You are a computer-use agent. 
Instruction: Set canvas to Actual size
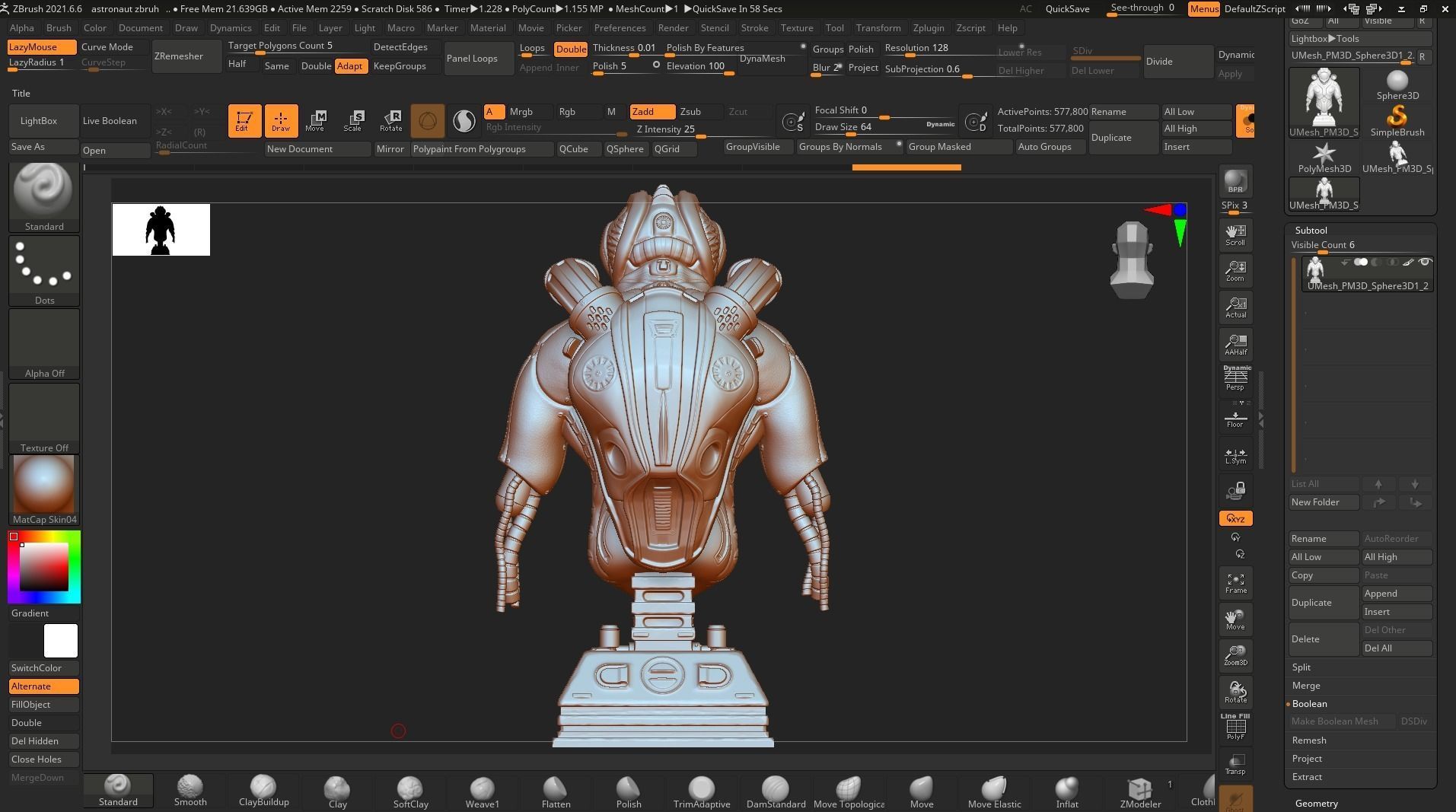coord(1235,307)
